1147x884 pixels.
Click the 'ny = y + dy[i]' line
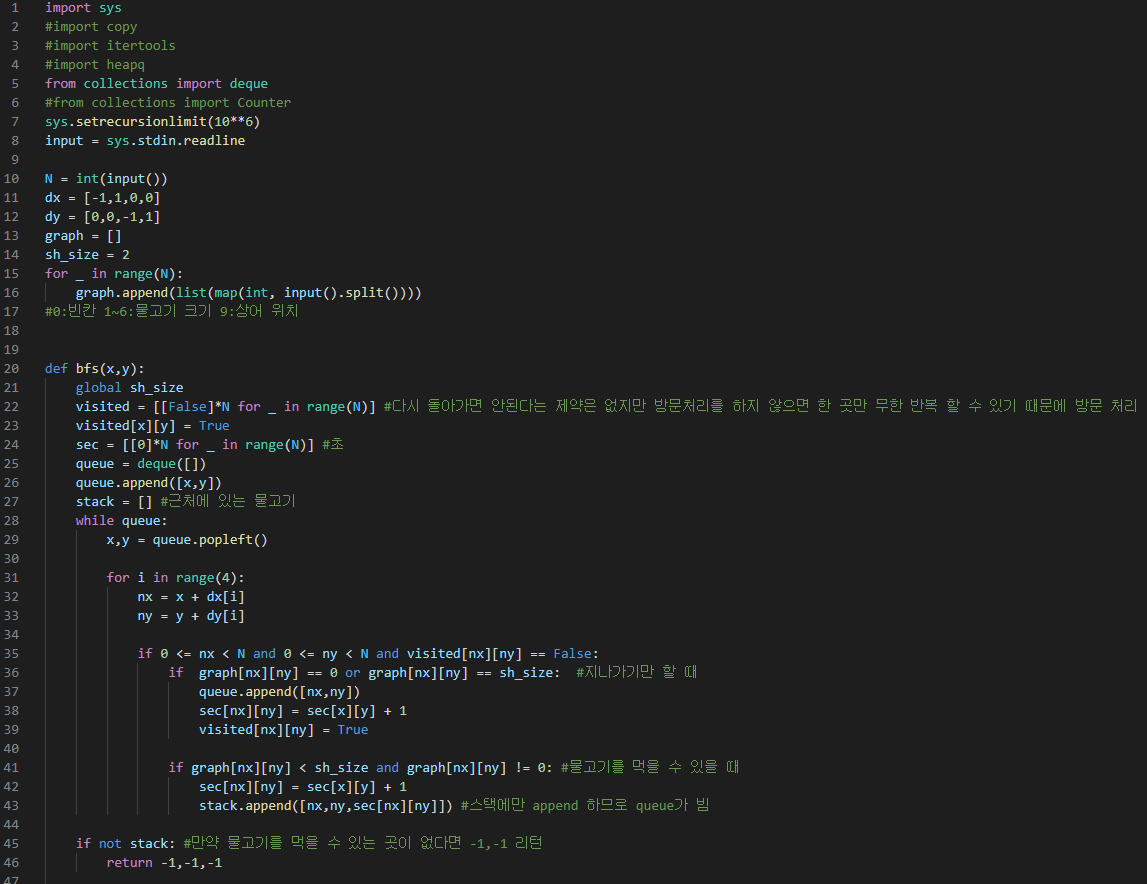[191, 616]
